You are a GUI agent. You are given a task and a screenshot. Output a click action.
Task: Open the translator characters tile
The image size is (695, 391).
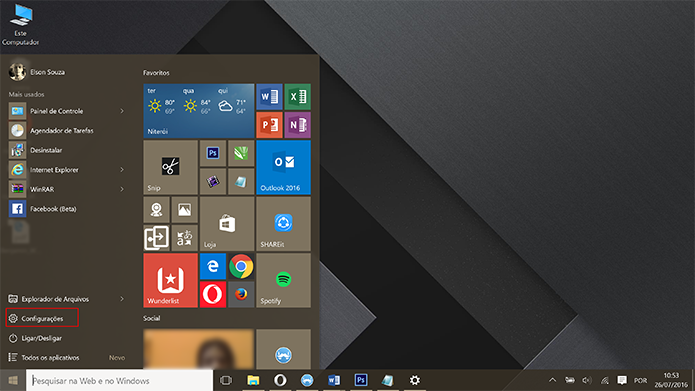[184, 238]
